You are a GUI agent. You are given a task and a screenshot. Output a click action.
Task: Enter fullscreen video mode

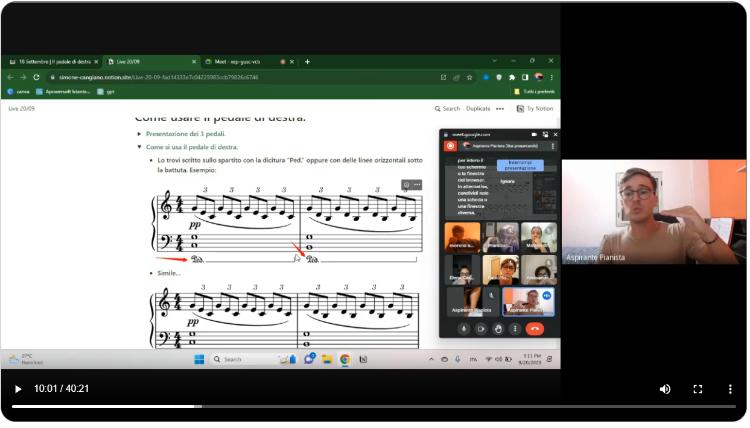pos(698,389)
